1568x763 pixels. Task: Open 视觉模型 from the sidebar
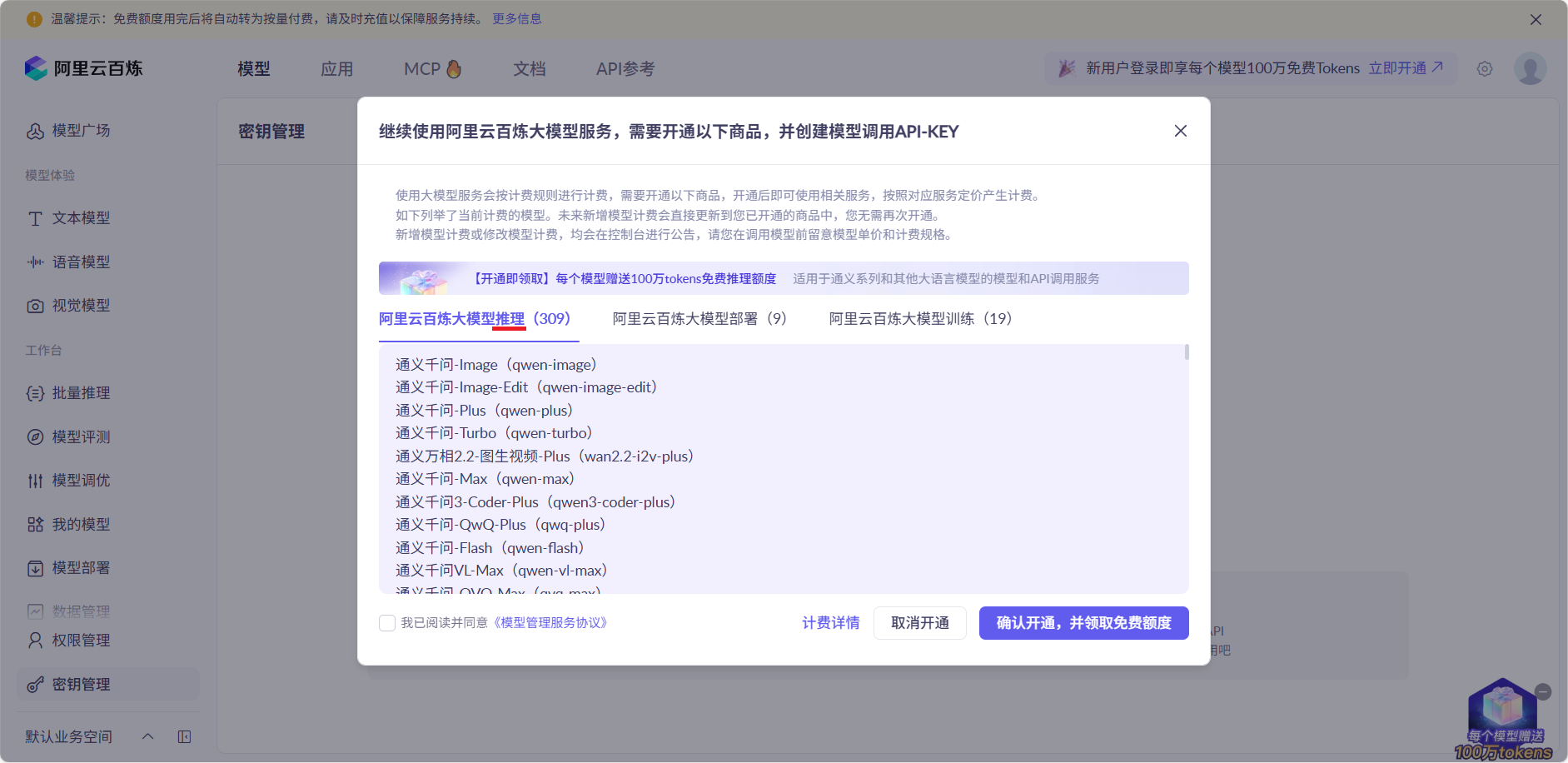click(x=34, y=305)
